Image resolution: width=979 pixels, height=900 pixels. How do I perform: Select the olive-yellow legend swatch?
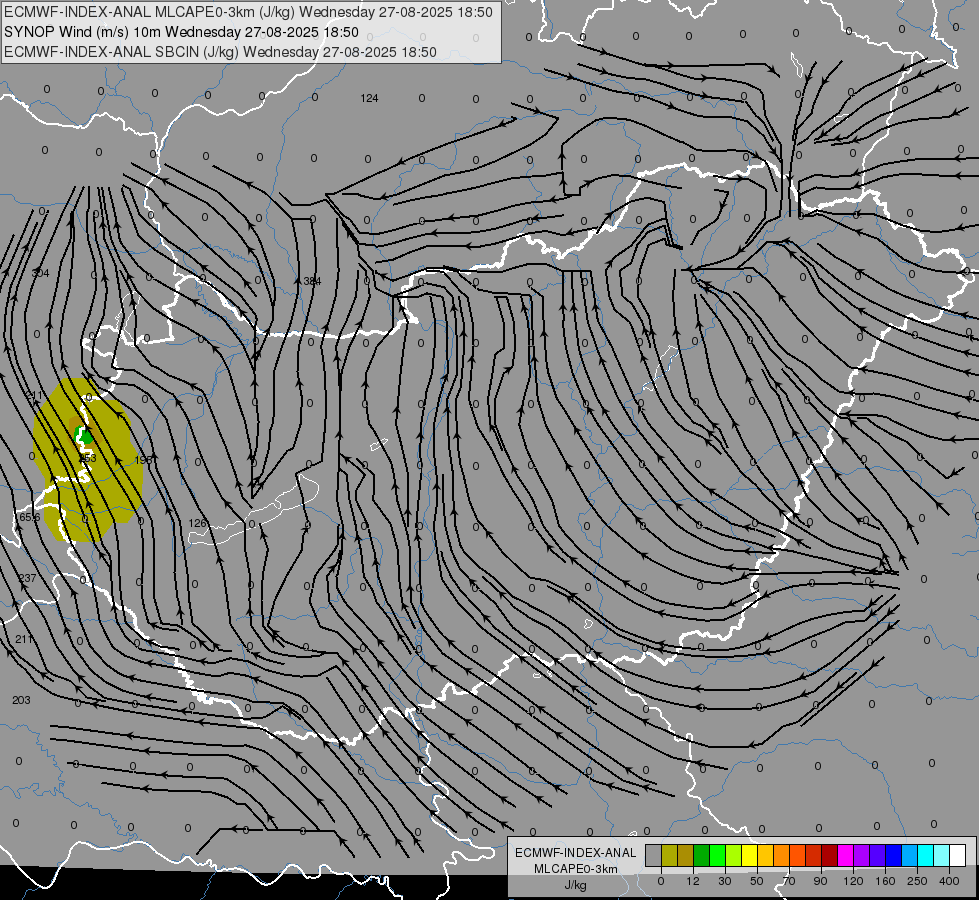point(669,855)
